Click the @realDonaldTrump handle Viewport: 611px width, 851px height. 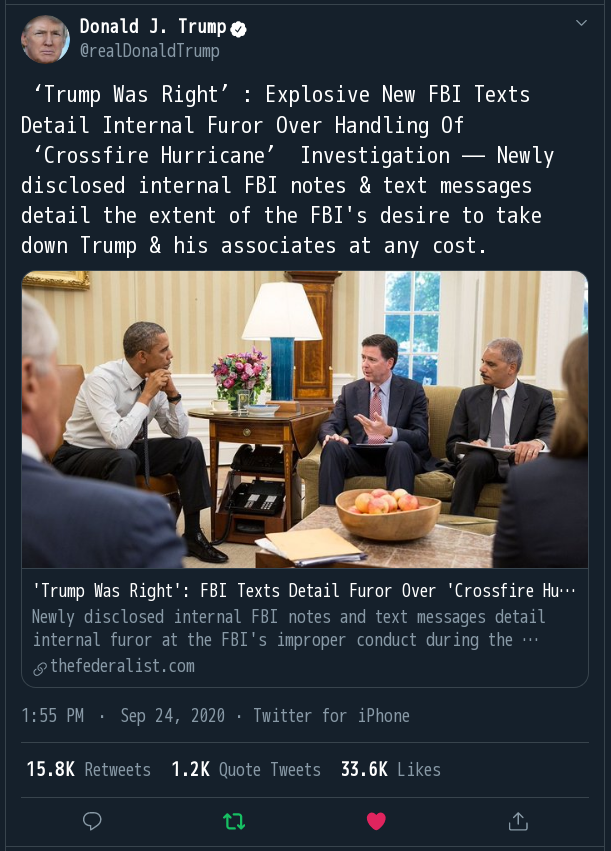click(x=149, y=50)
